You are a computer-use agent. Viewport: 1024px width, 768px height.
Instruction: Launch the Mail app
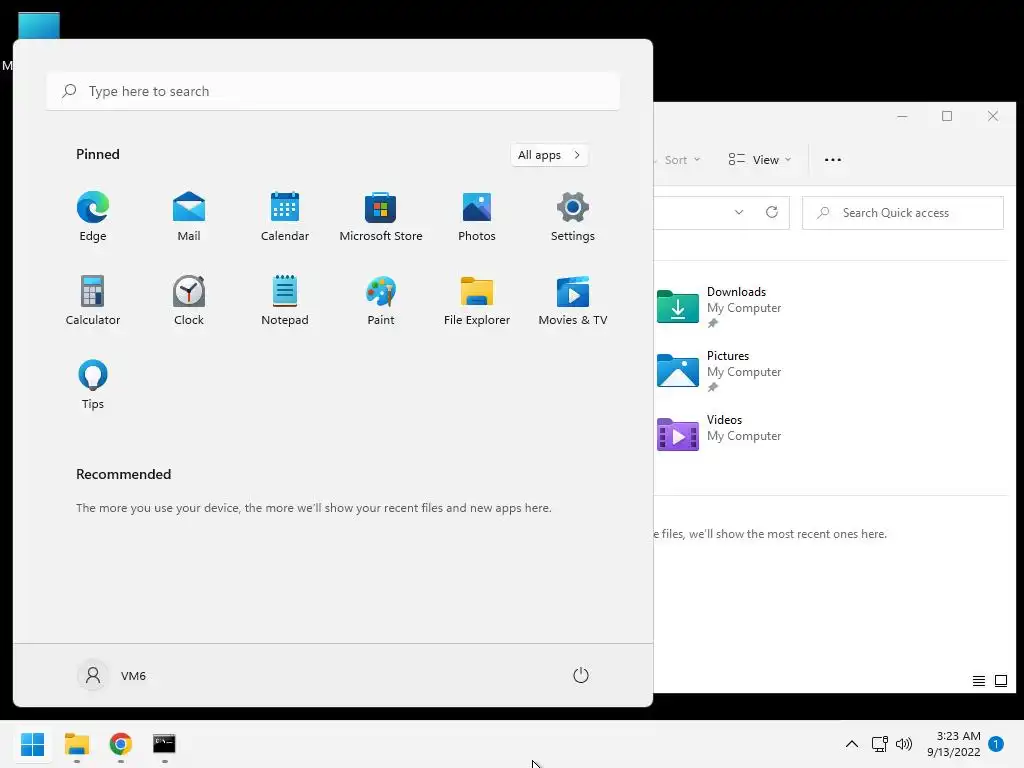189,217
